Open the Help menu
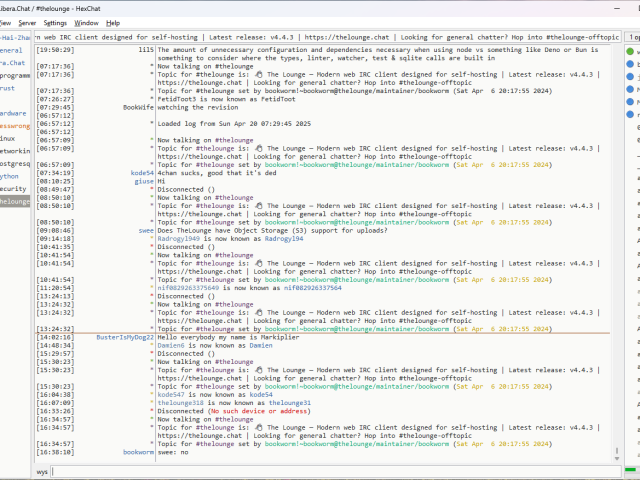 coord(113,22)
